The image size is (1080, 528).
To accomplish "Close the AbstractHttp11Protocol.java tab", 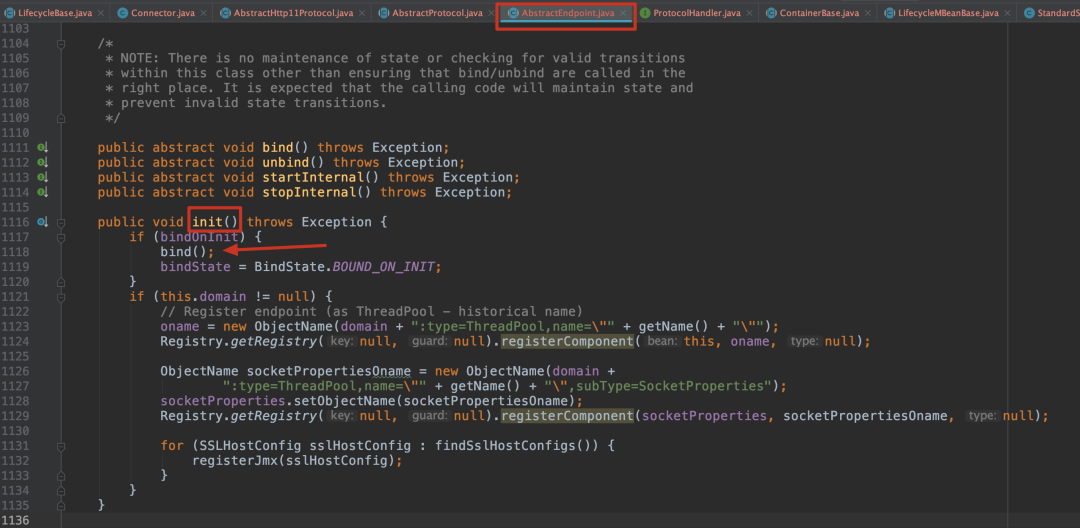I will (x=362, y=13).
